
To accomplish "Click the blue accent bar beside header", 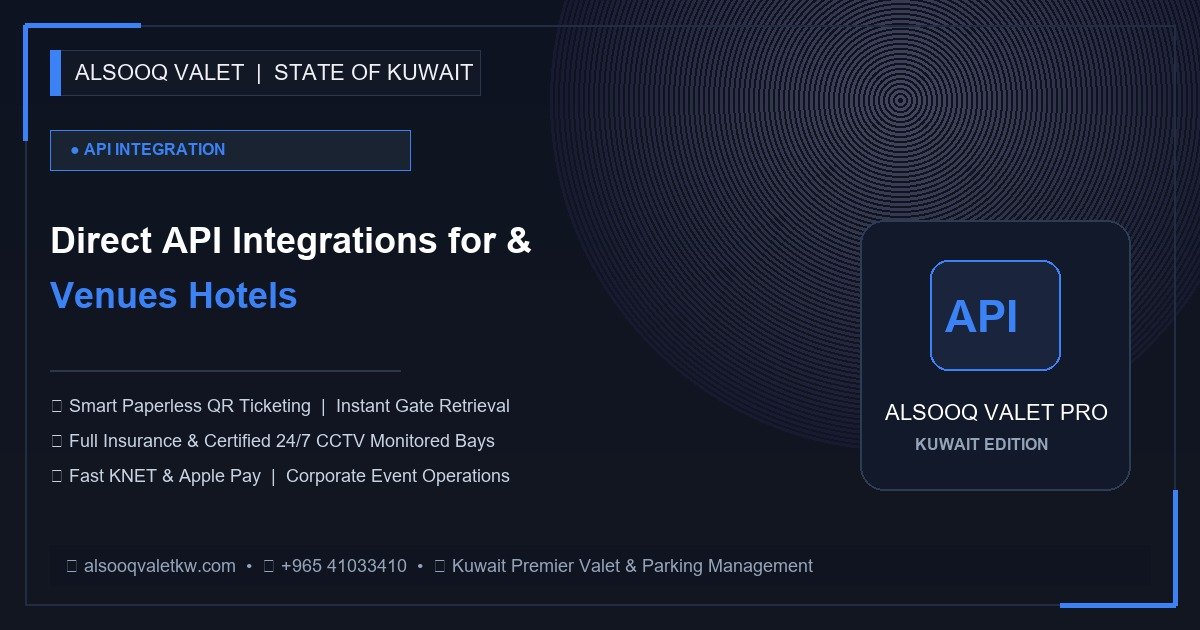I will click(x=55, y=73).
